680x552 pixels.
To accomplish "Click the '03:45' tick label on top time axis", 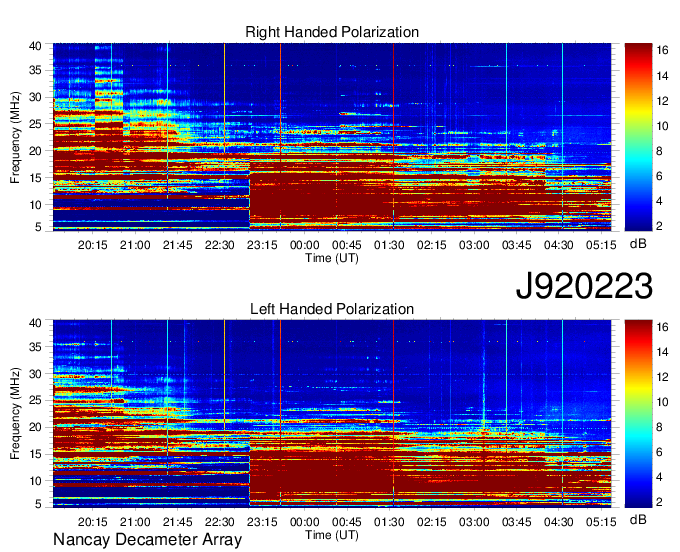I will pos(517,245).
